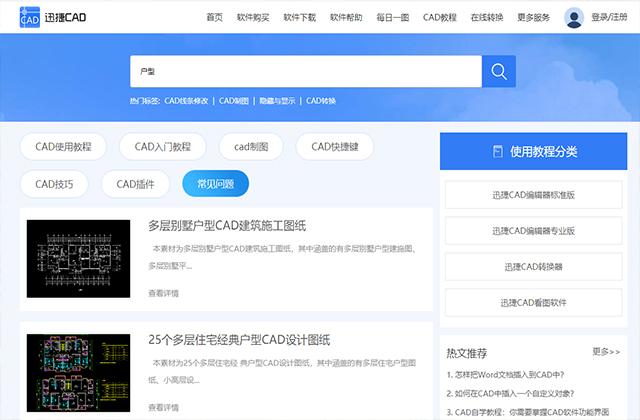Select the CAD使用教程 category pill

pyautogui.click(x=63, y=147)
